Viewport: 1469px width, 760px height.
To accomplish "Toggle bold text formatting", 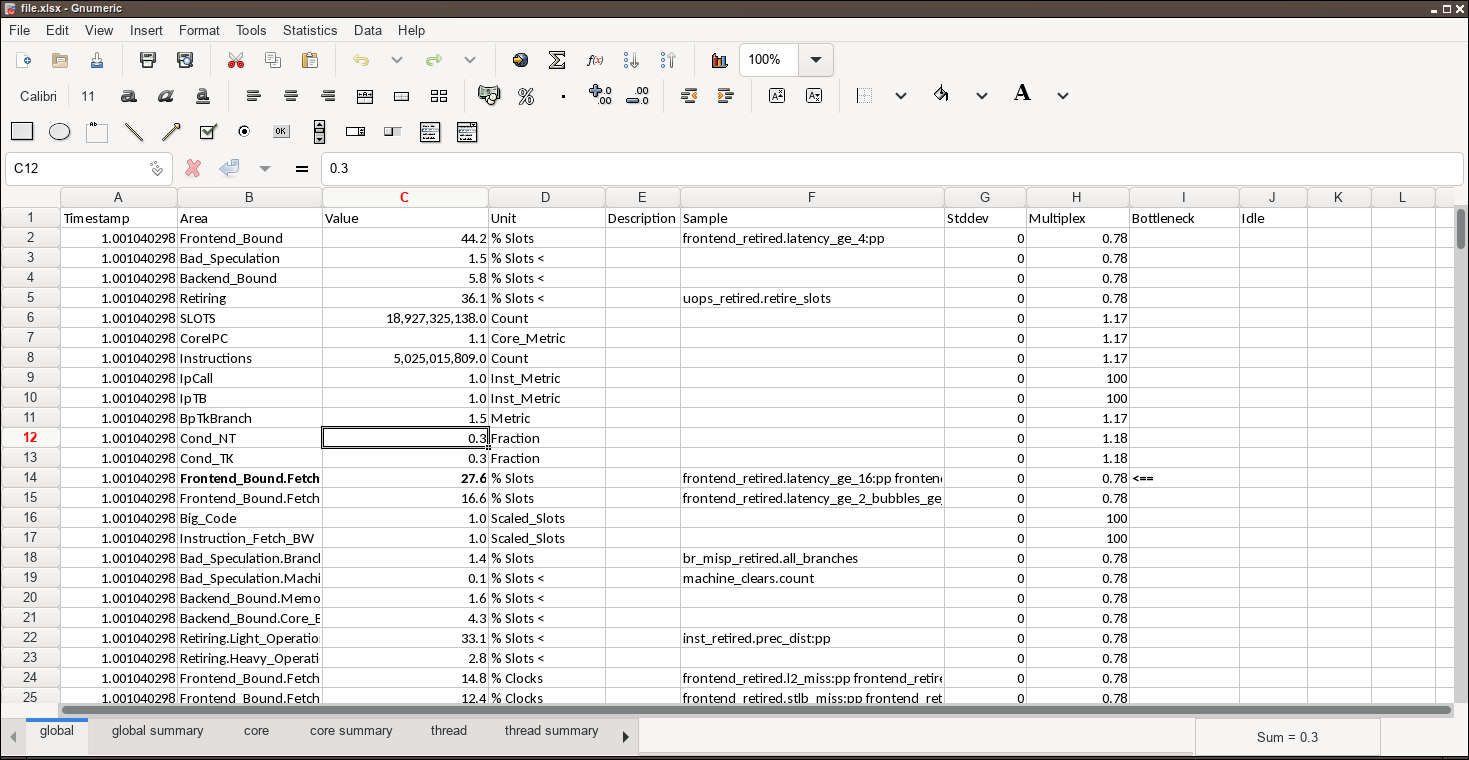I will tap(128, 96).
